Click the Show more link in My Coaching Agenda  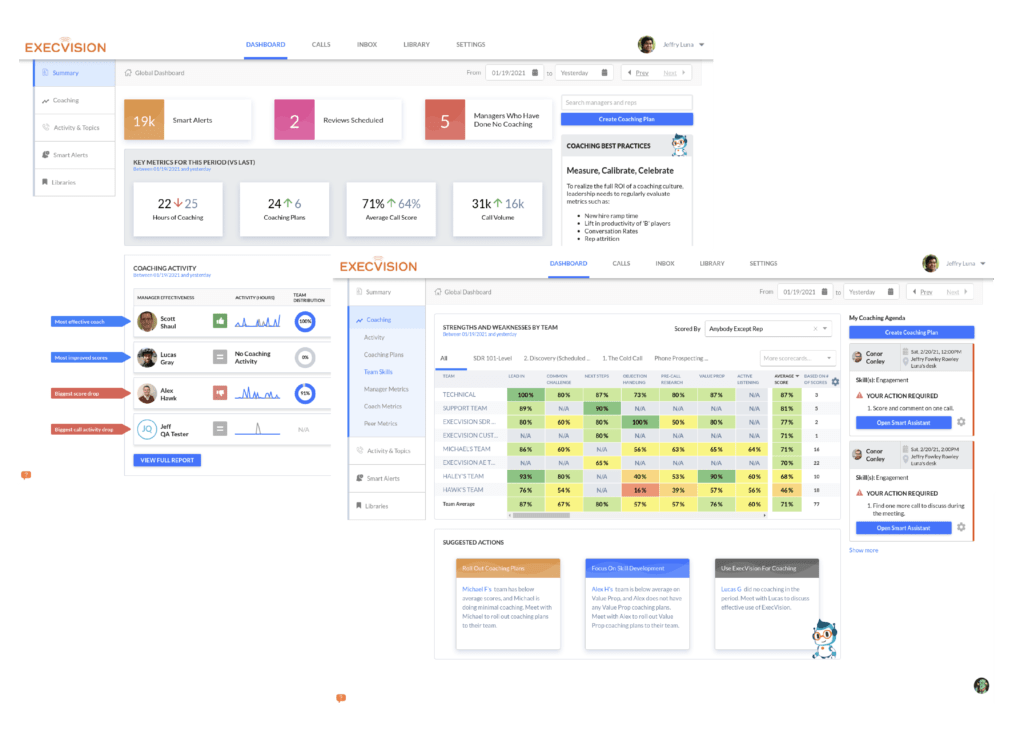[x=863, y=550]
